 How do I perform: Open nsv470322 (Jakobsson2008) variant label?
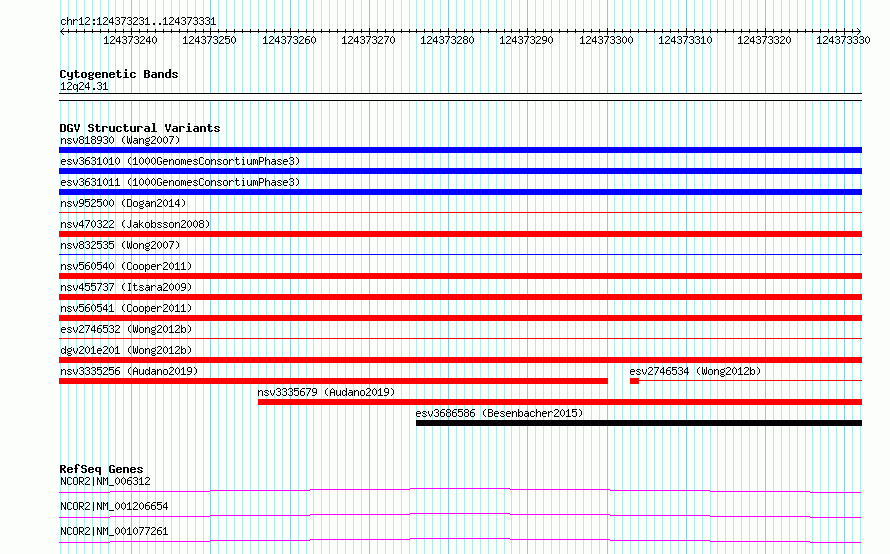click(x=135, y=224)
